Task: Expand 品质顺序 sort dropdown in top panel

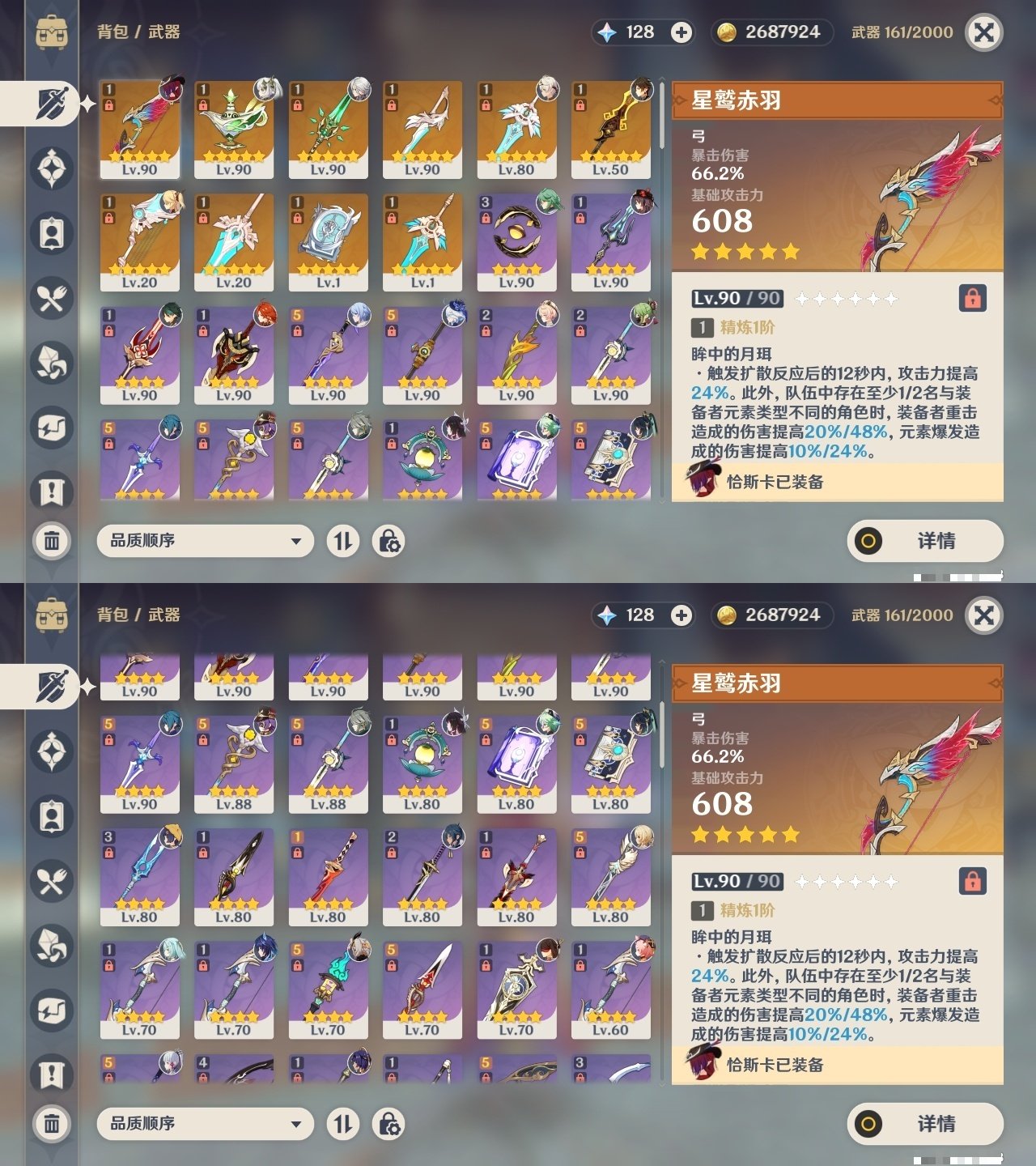Action: click(205, 541)
